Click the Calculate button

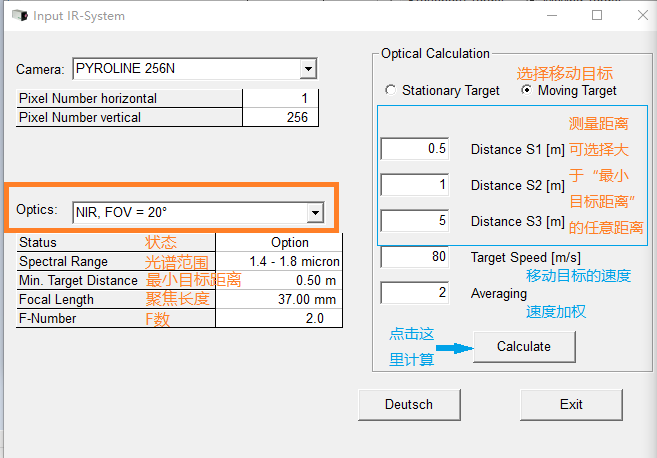(x=523, y=346)
